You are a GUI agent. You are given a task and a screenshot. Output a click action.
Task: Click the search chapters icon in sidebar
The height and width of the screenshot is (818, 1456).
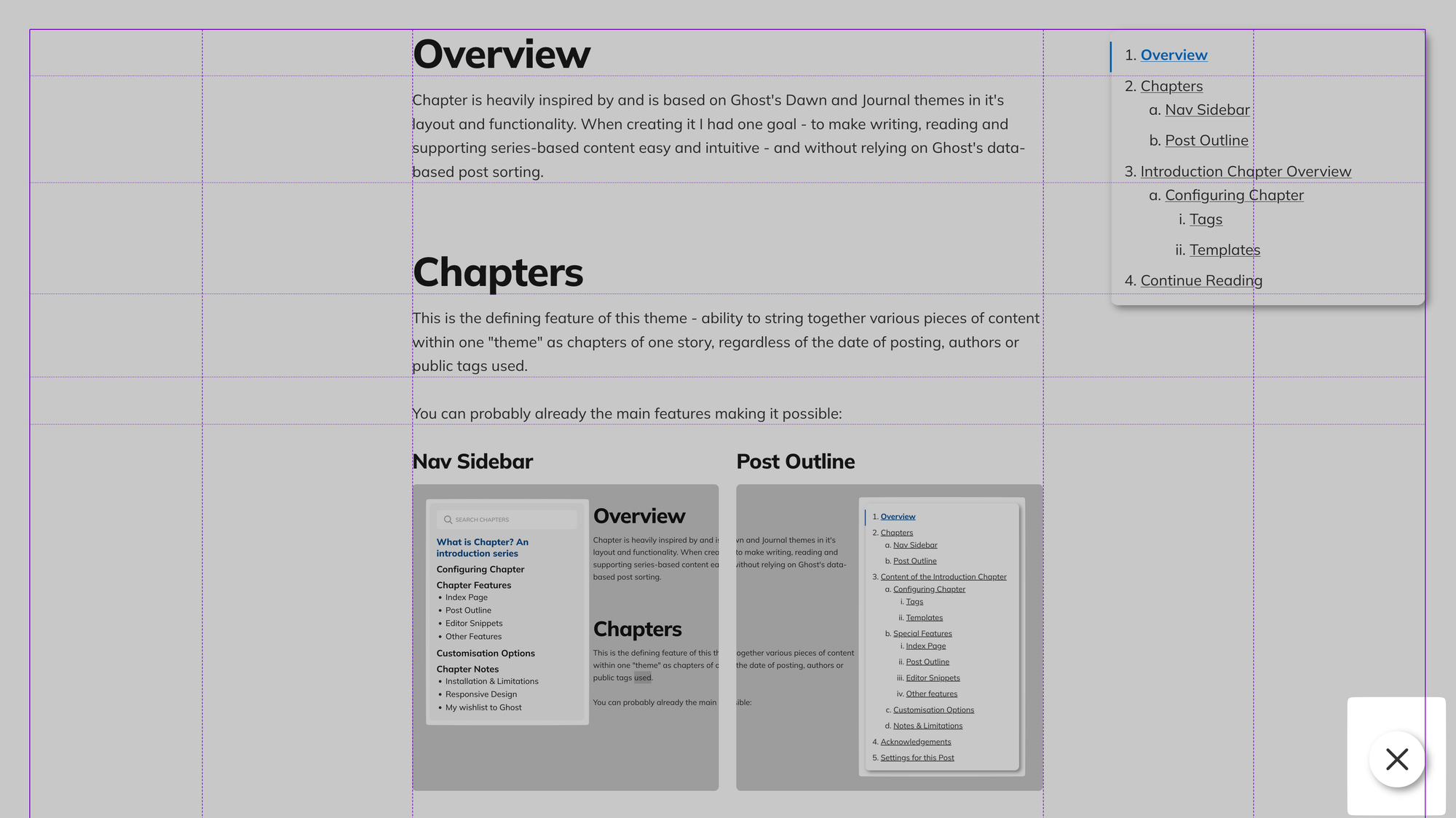click(x=448, y=519)
